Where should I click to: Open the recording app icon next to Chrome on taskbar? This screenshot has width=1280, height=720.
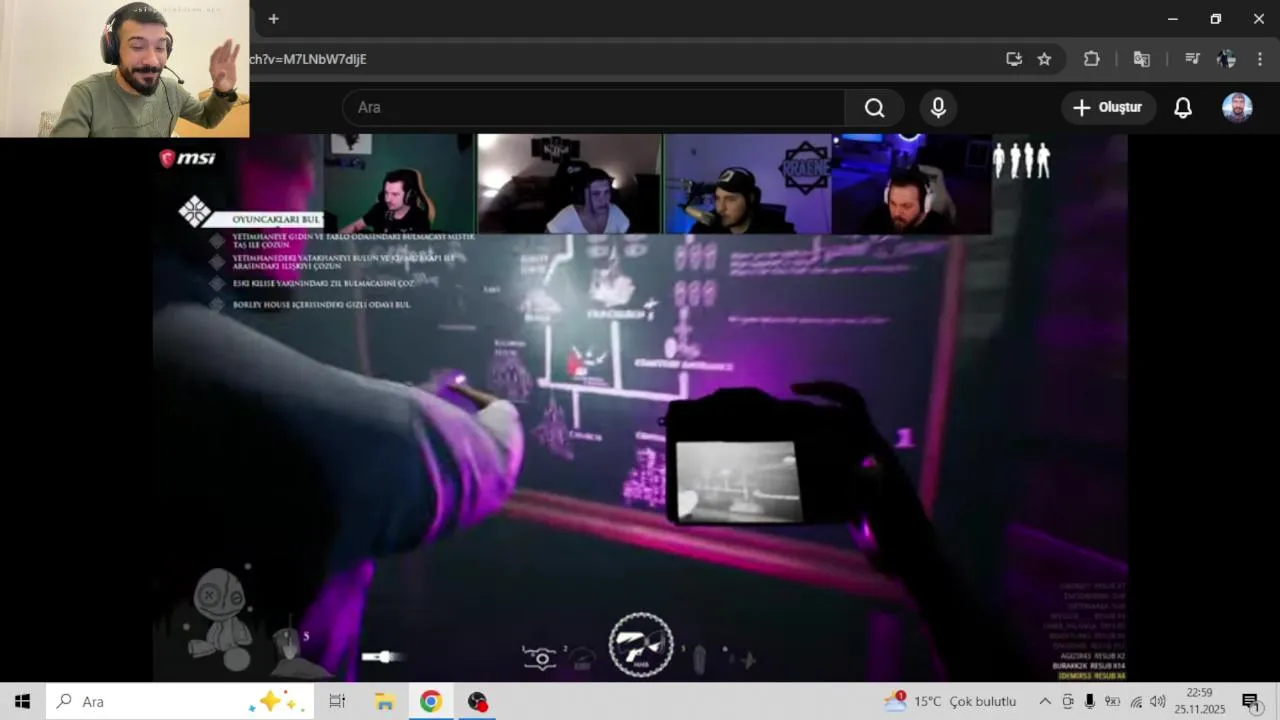click(x=478, y=702)
